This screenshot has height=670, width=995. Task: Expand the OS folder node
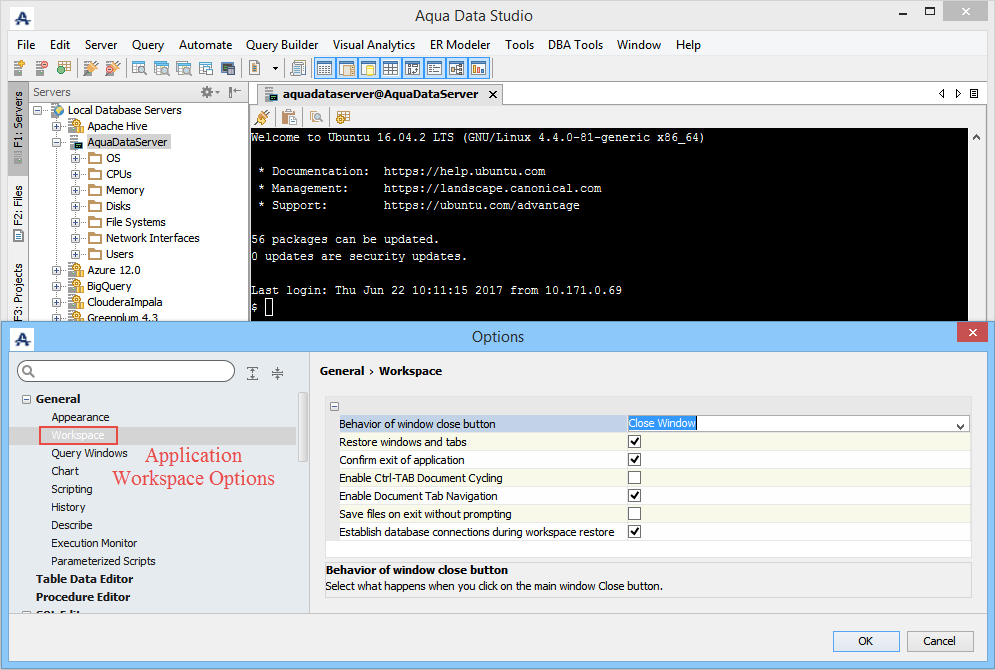(76, 158)
